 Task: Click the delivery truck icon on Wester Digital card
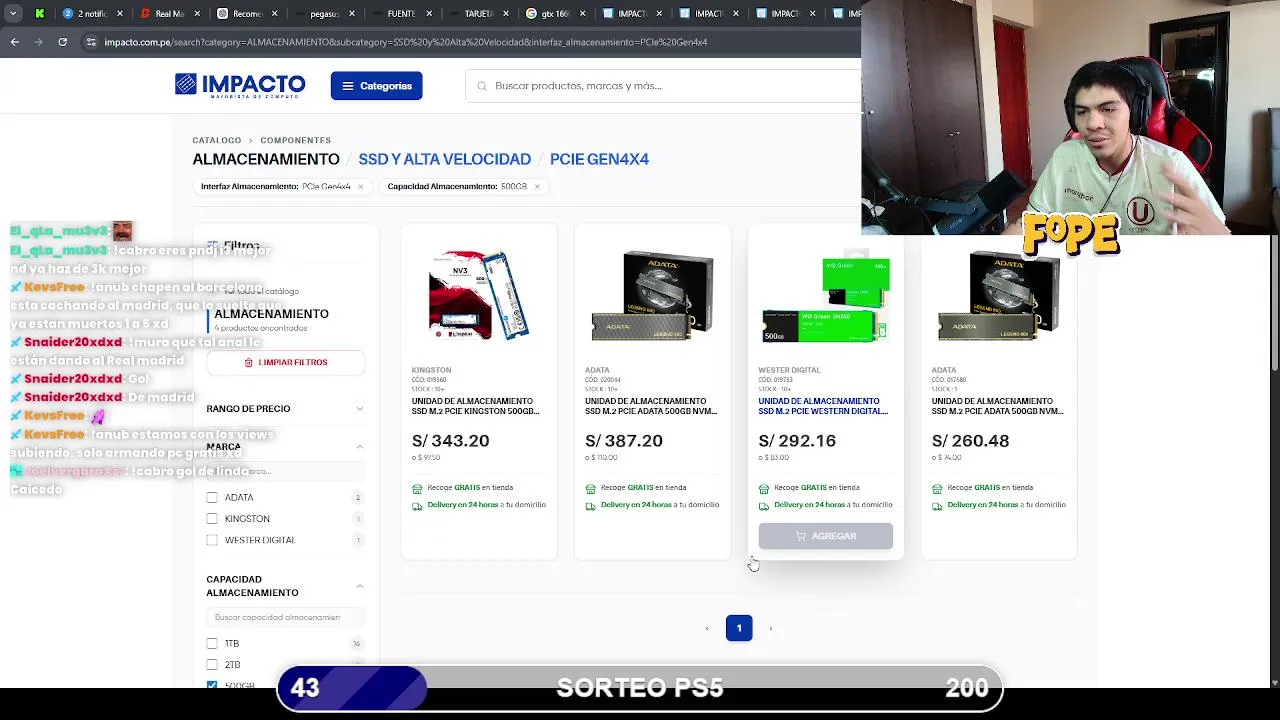tap(763, 505)
